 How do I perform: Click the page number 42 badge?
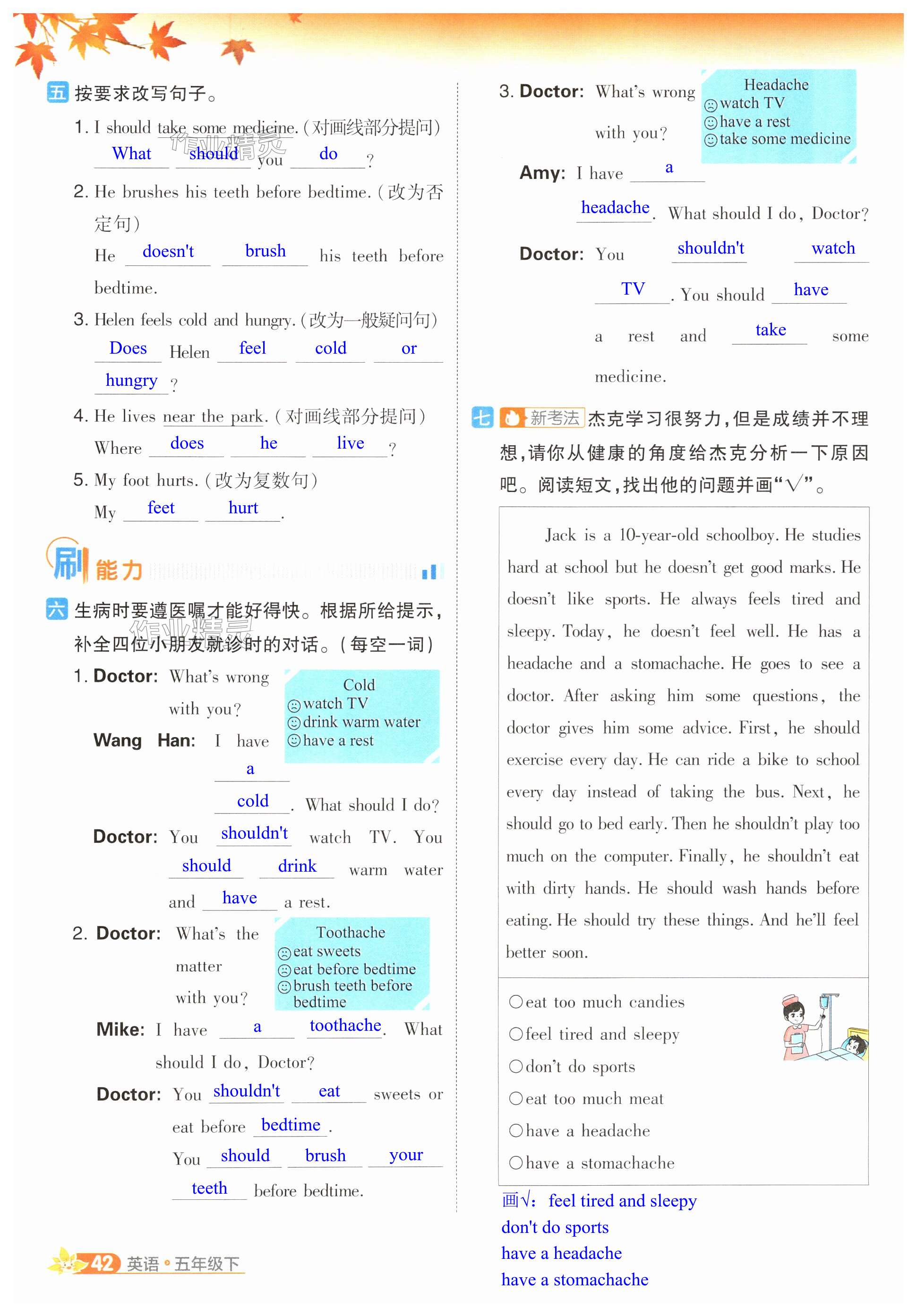[x=102, y=1263]
